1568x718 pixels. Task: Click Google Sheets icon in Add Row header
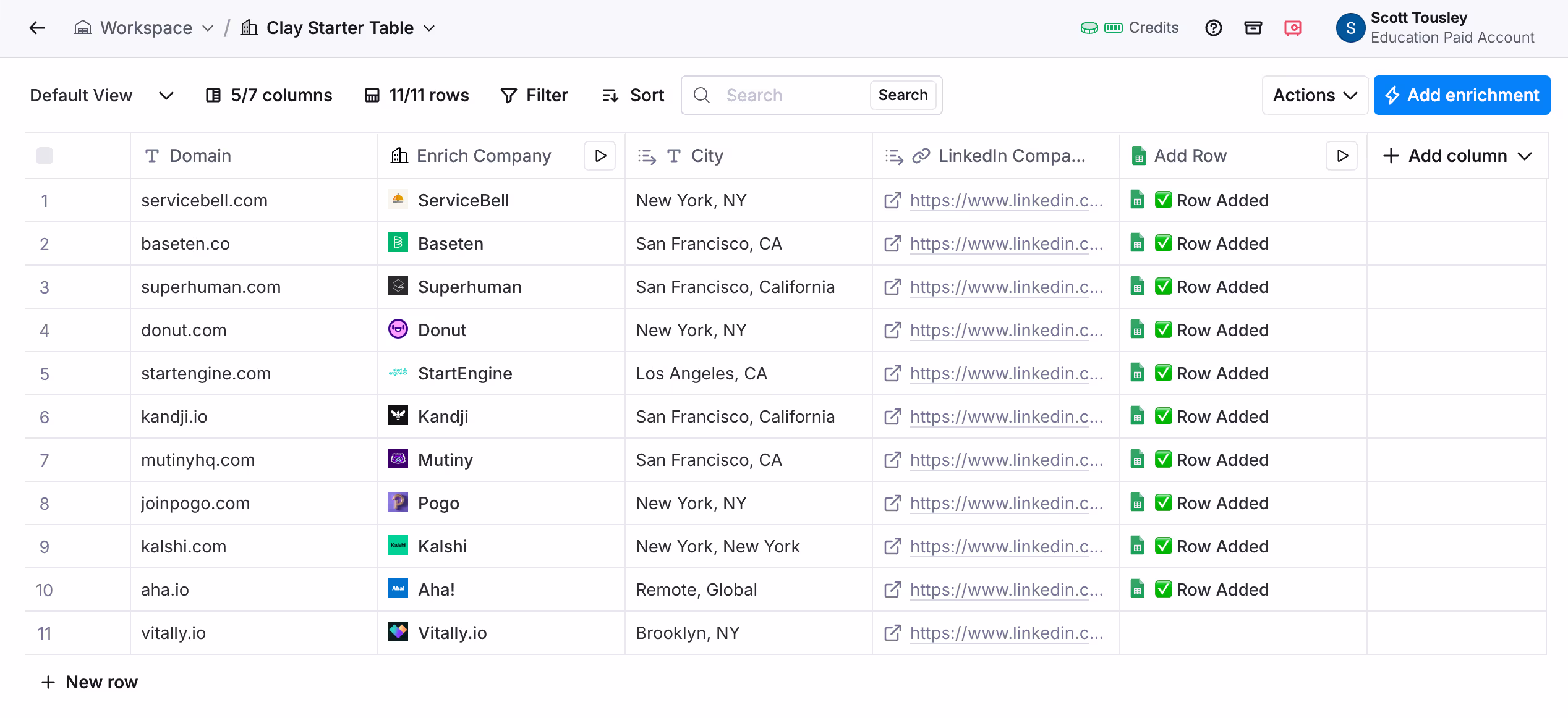point(1138,156)
